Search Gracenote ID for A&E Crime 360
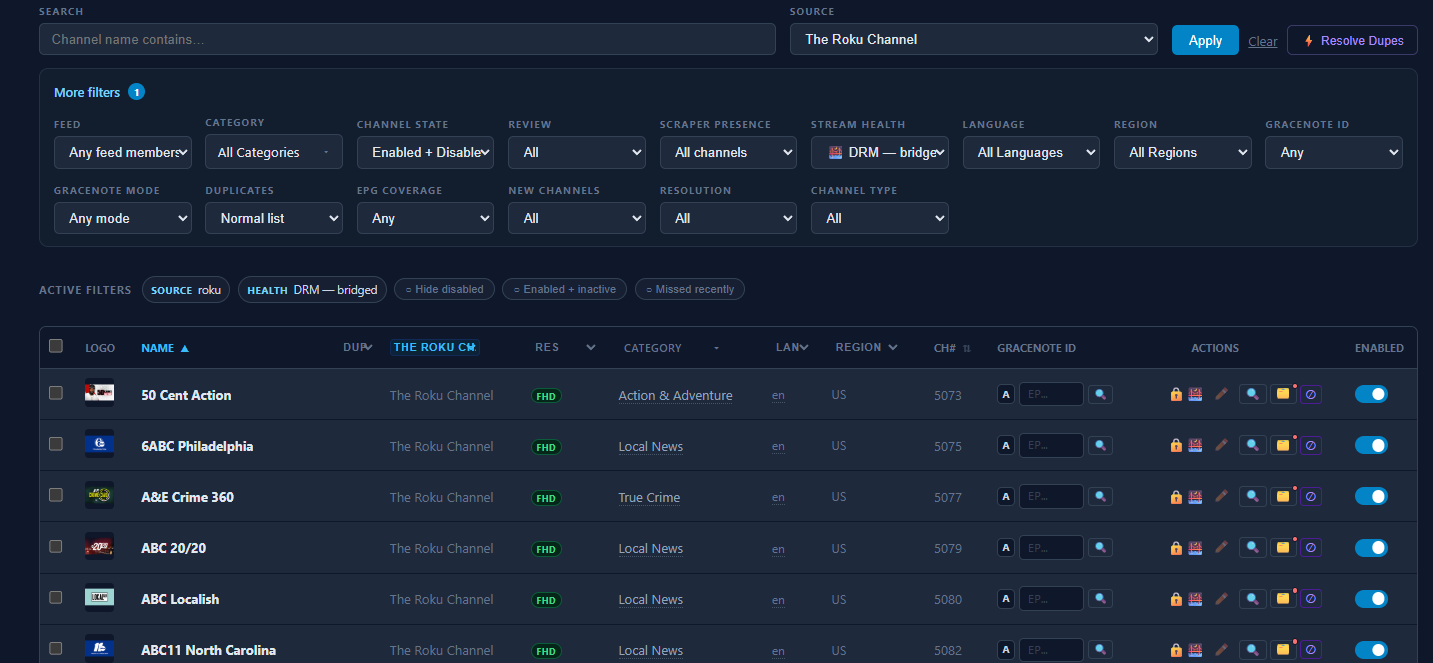This screenshot has height=663, width=1433. tap(1100, 497)
